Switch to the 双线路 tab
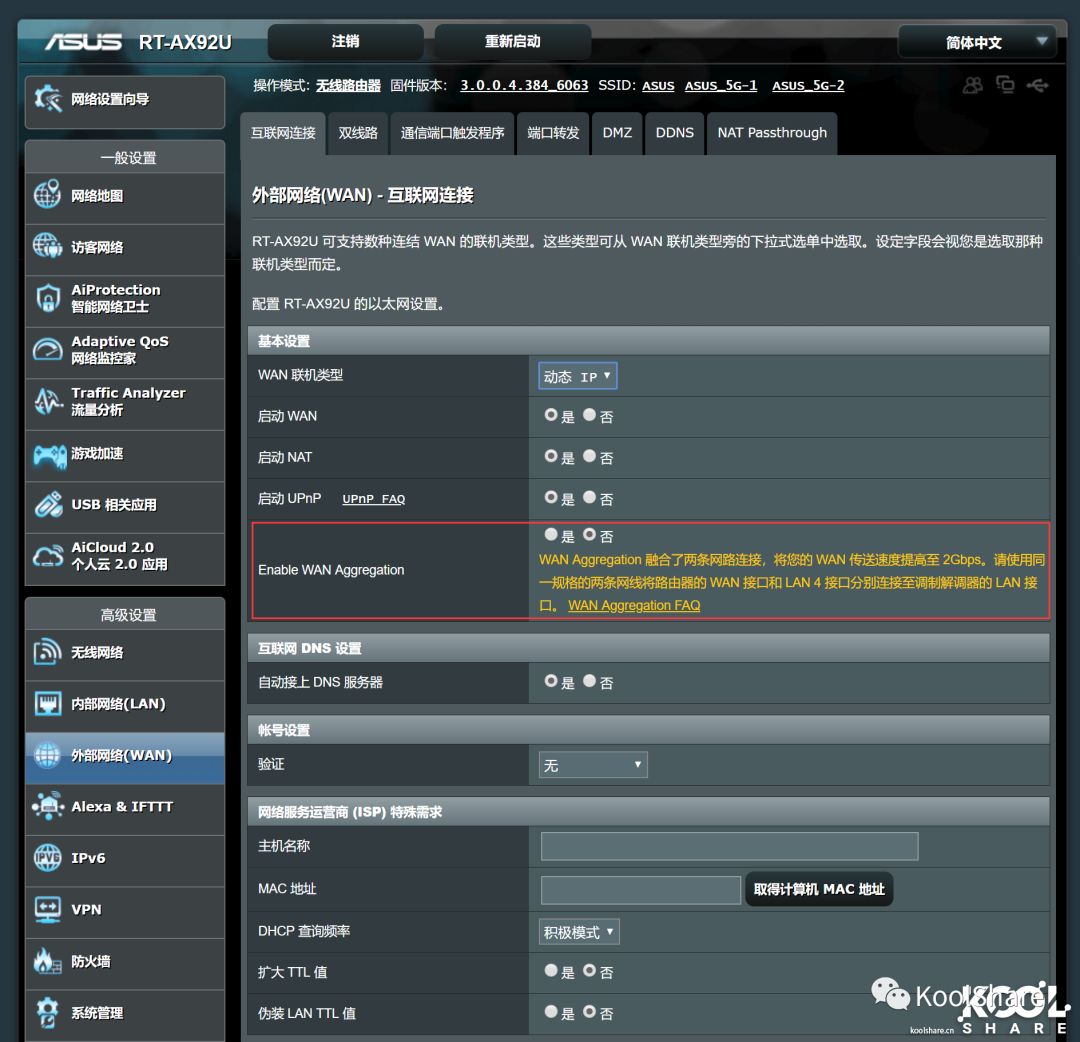1080x1042 pixels. pyautogui.click(x=358, y=134)
